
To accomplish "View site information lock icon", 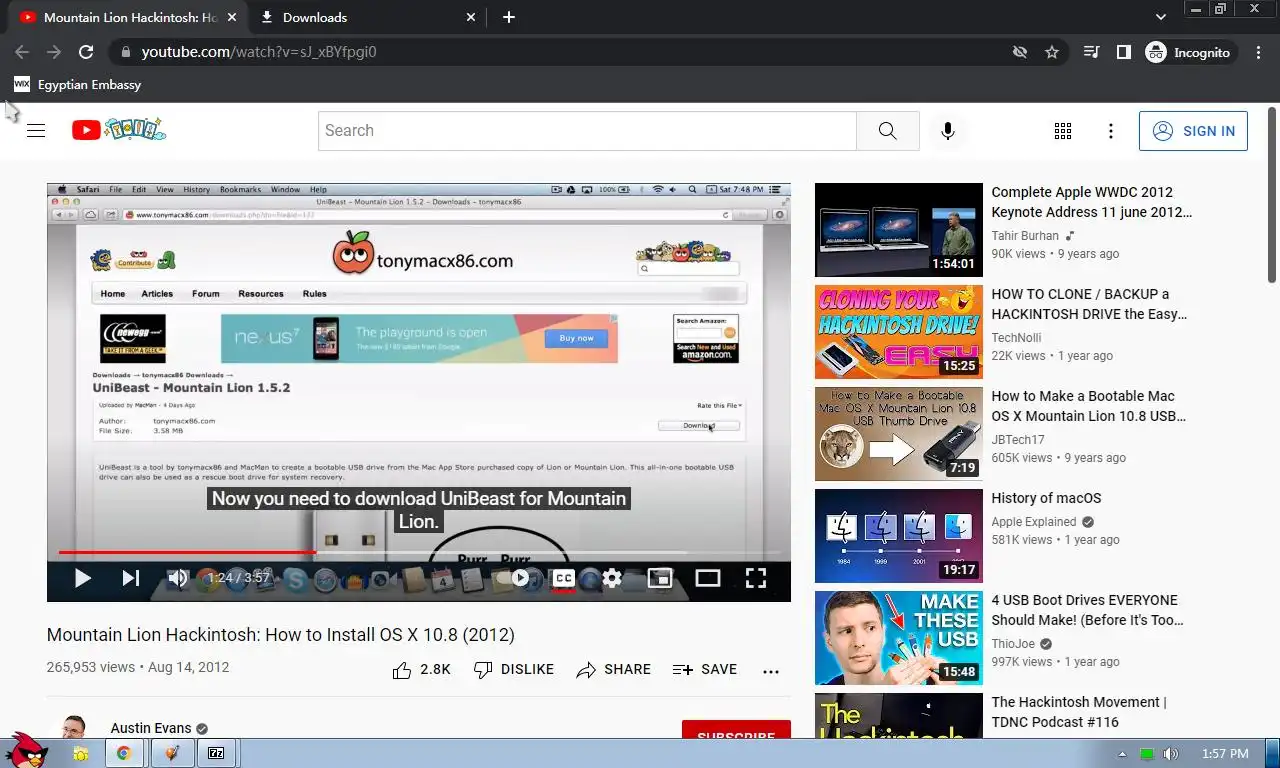I will 125,52.
